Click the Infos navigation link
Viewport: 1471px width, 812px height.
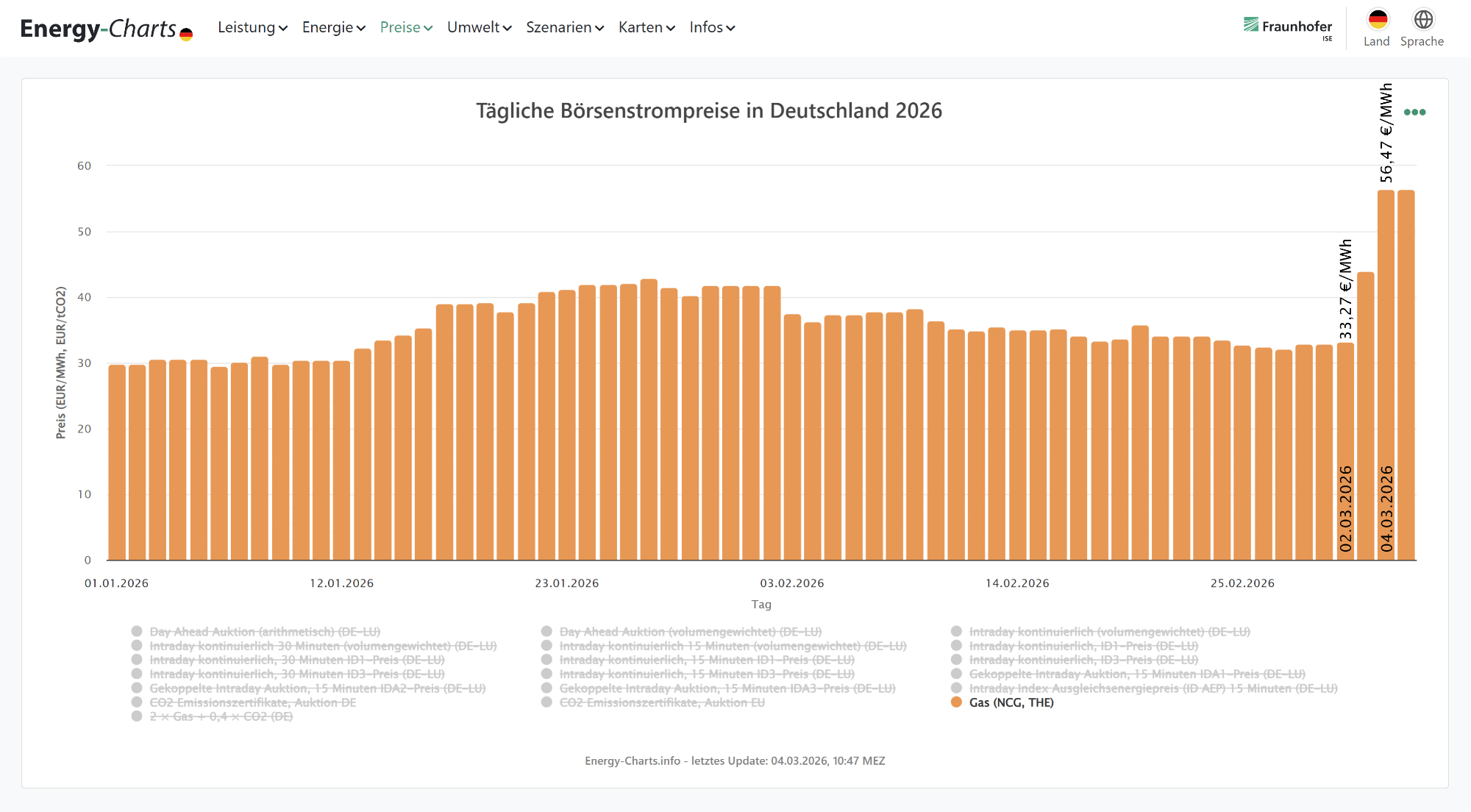click(711, 27)
